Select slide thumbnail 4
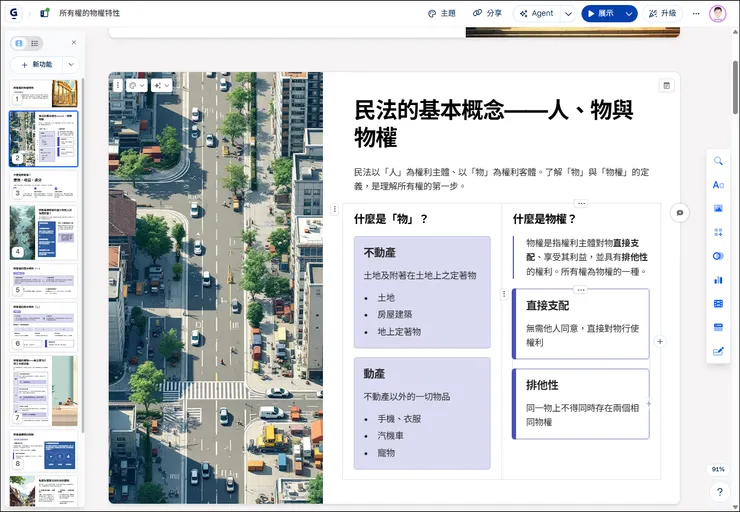 [43, 232]
